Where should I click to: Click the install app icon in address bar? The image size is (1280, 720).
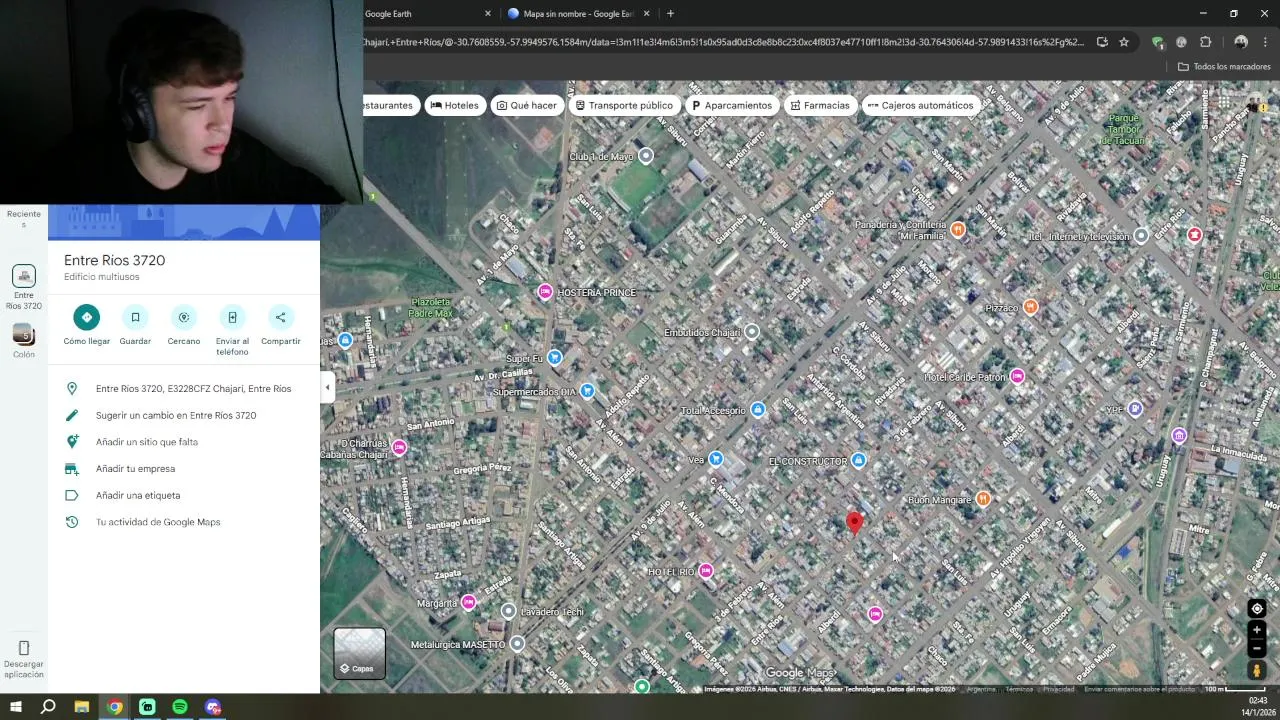tap(1102, 42)
